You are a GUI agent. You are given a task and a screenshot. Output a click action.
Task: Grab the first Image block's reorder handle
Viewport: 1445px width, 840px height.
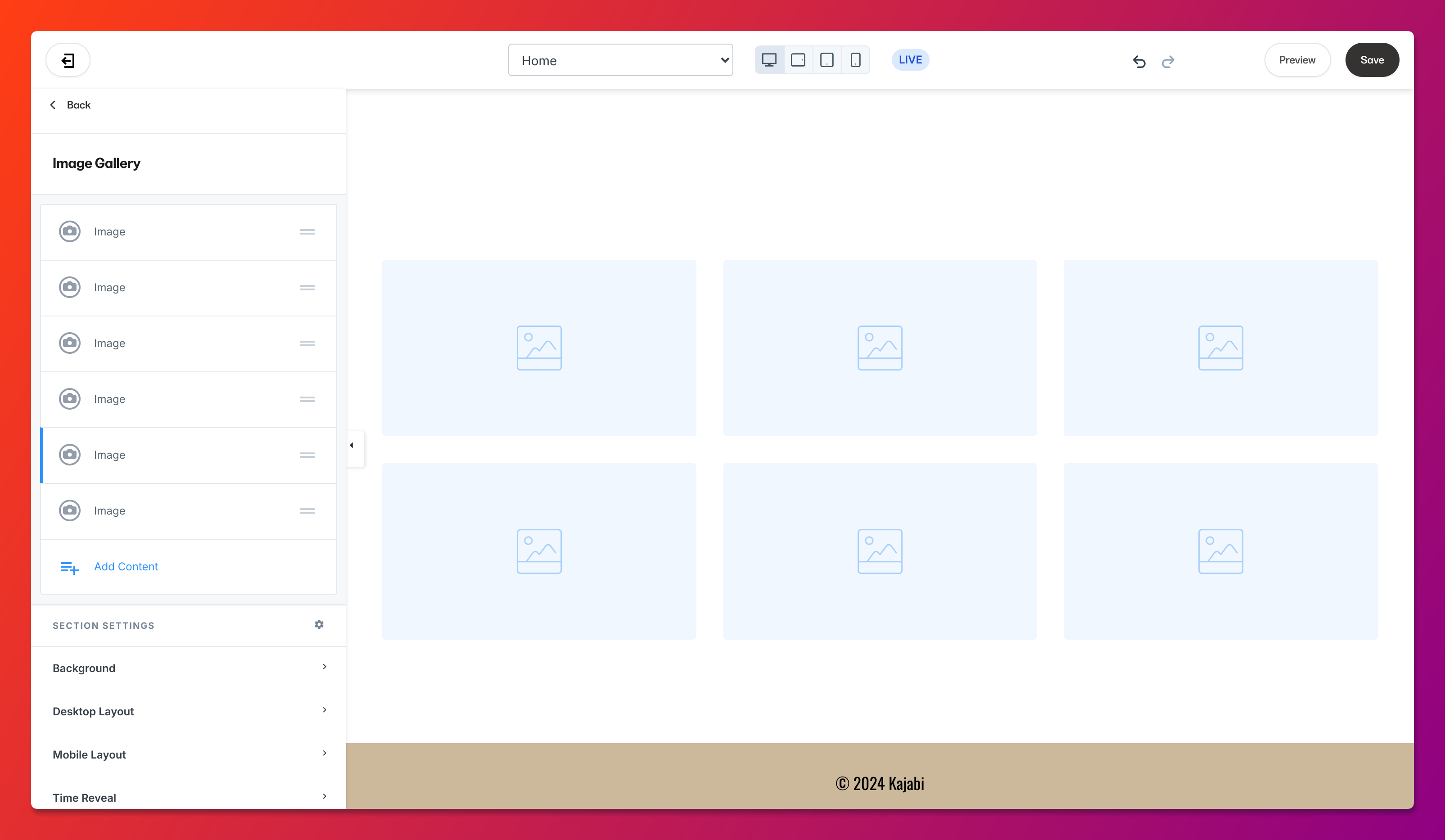[307, 232]
